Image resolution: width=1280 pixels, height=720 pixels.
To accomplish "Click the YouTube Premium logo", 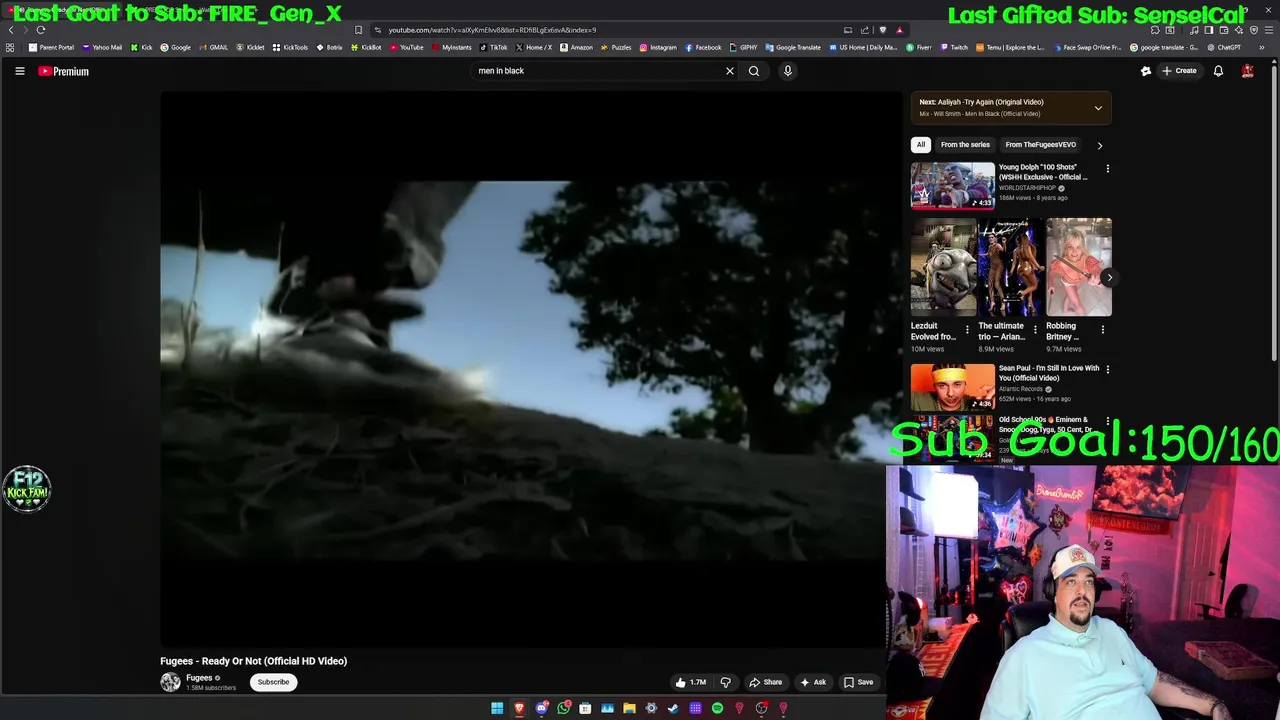I will [64, 71].
